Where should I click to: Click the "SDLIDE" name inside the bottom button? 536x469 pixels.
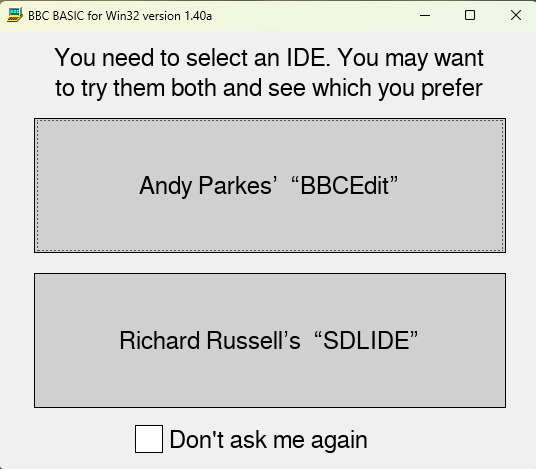(366, 340)
